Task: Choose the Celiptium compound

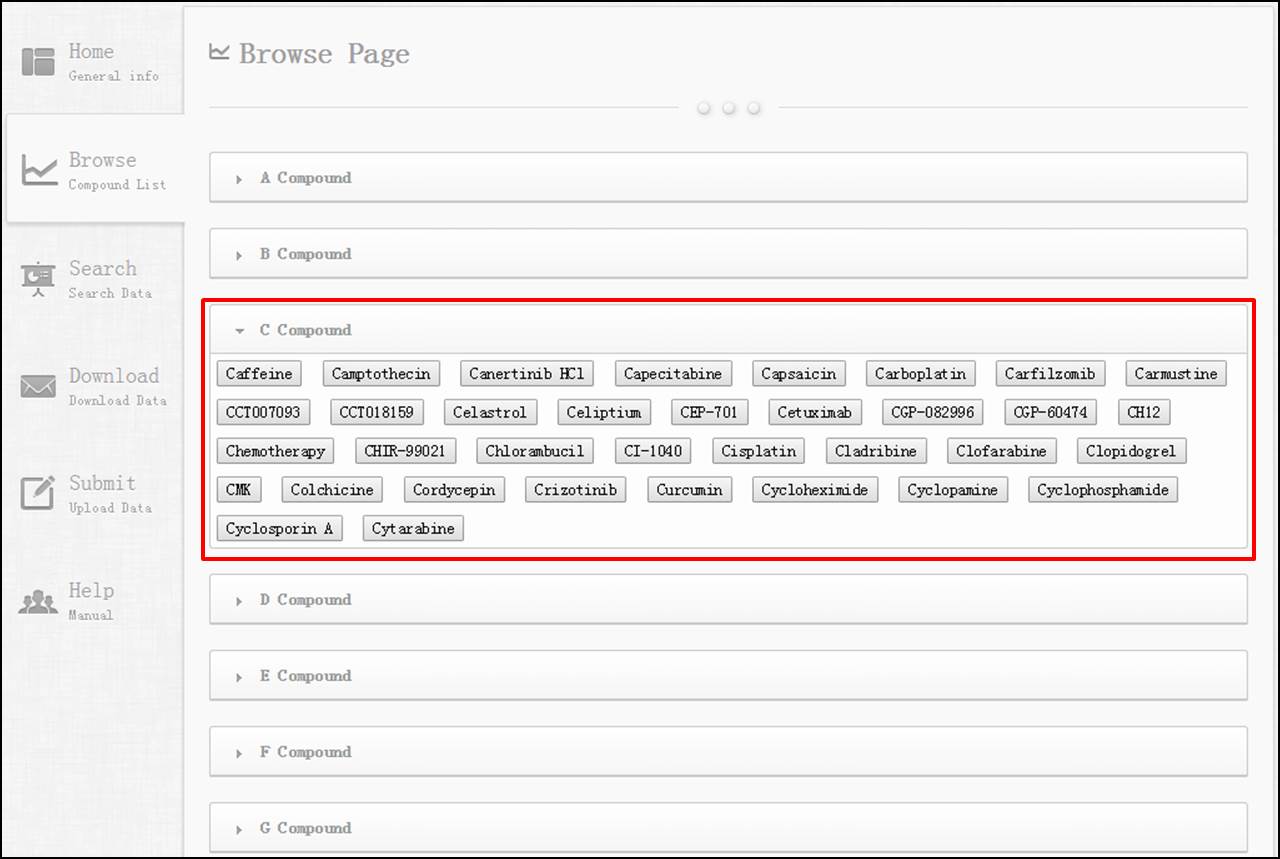Action: pyautogui.click(x=604, y=412)
